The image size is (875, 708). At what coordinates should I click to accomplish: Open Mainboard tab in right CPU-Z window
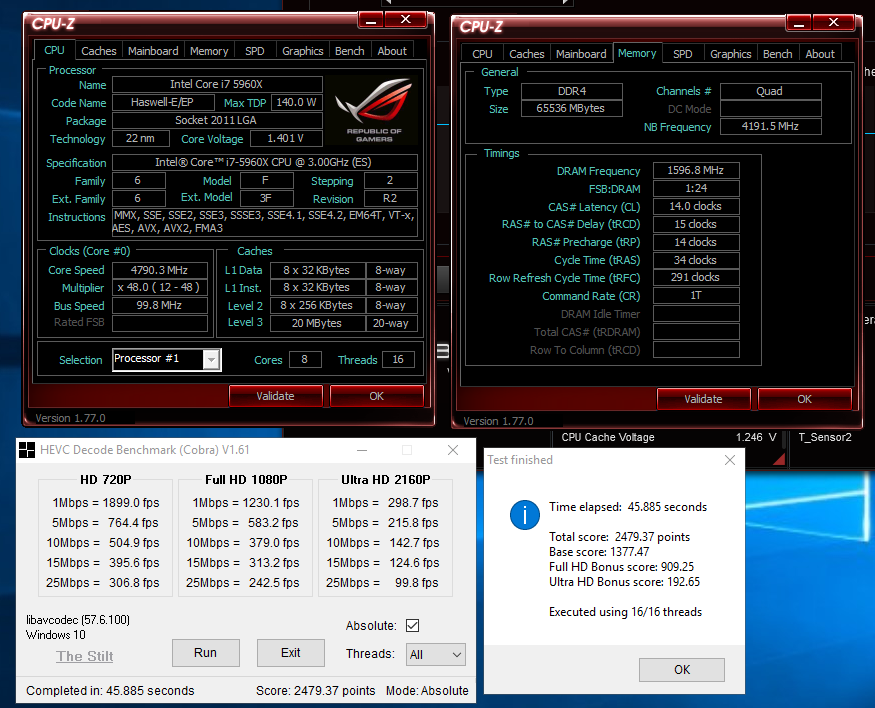pos(581,54)
